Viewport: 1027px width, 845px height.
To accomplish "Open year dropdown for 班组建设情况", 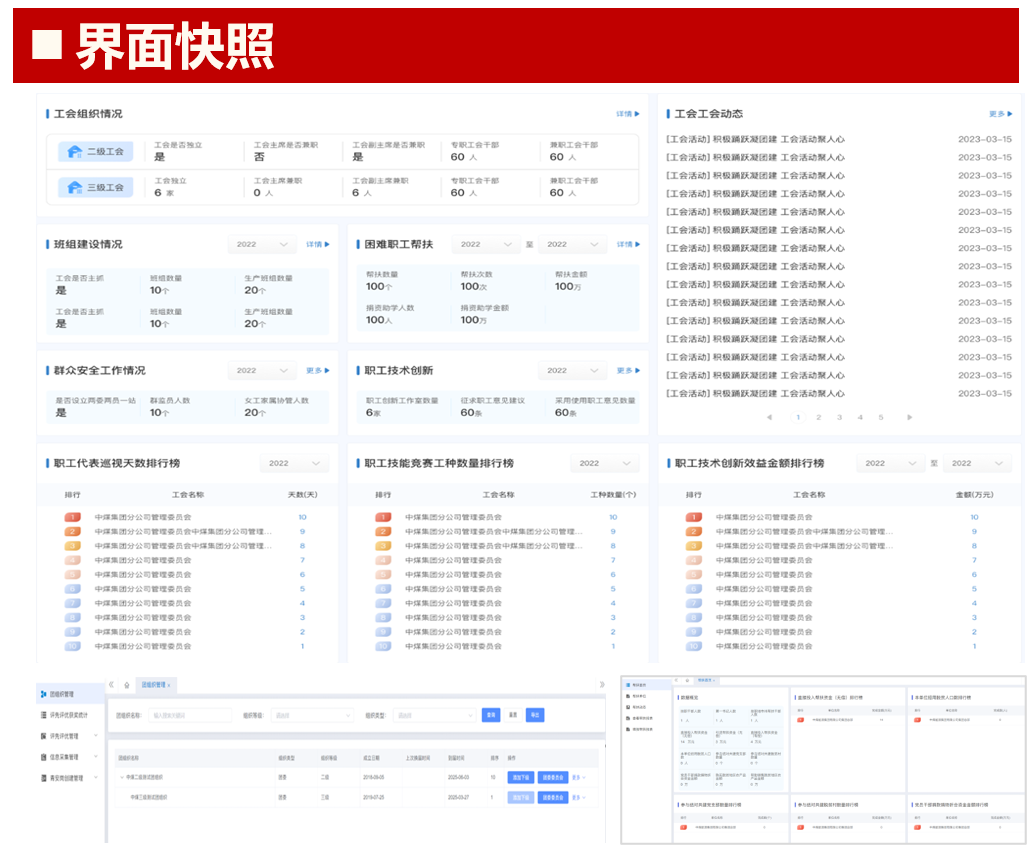I will [262, 244].
